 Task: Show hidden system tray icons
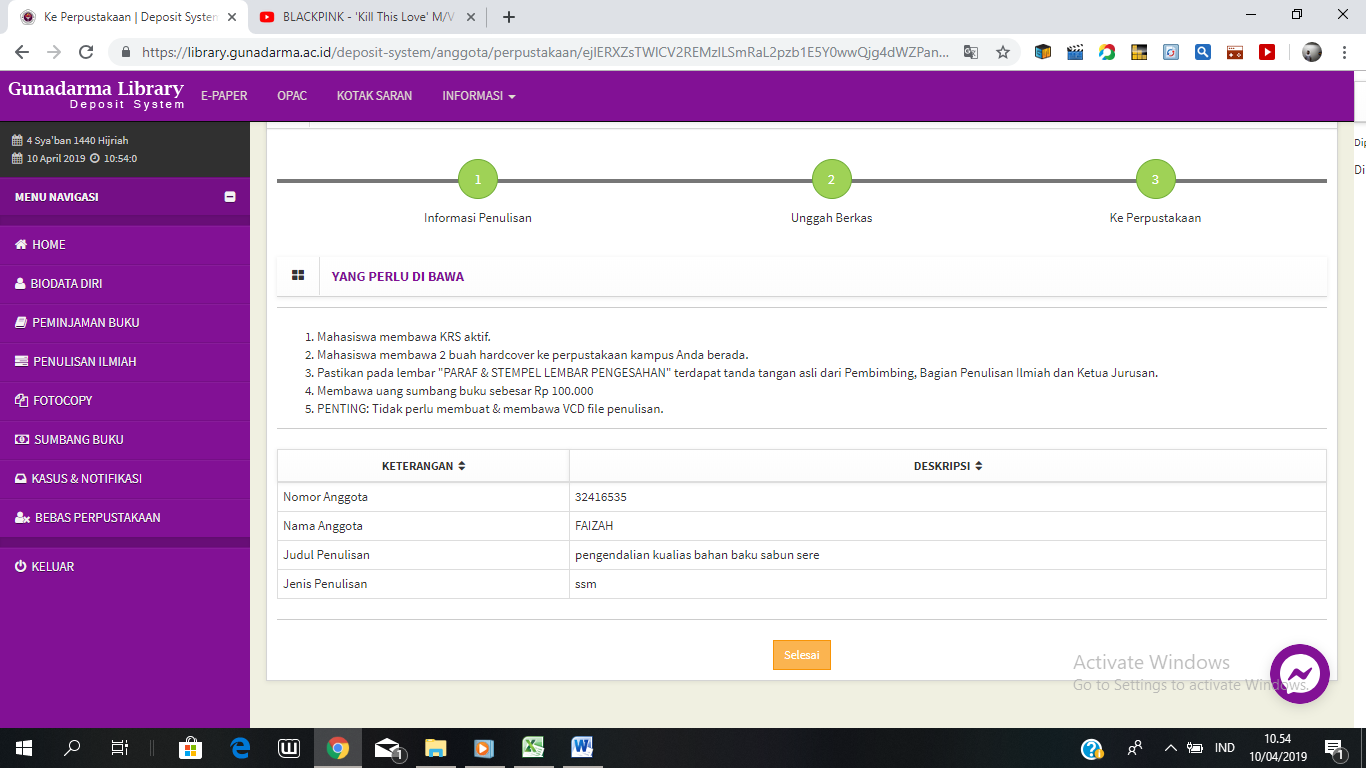coord(1170,748)
